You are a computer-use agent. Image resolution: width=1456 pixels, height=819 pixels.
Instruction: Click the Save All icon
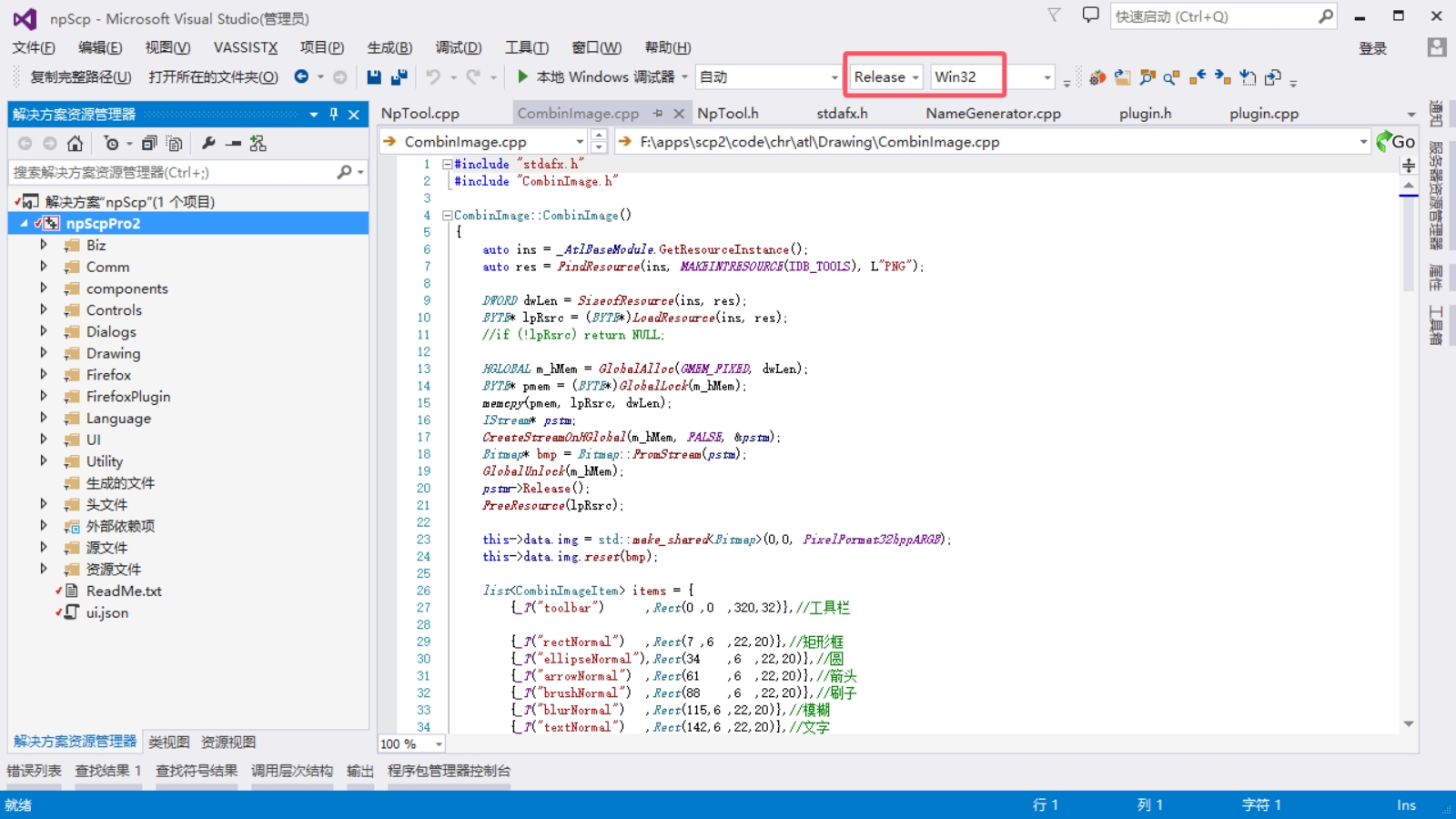[399, 77]
